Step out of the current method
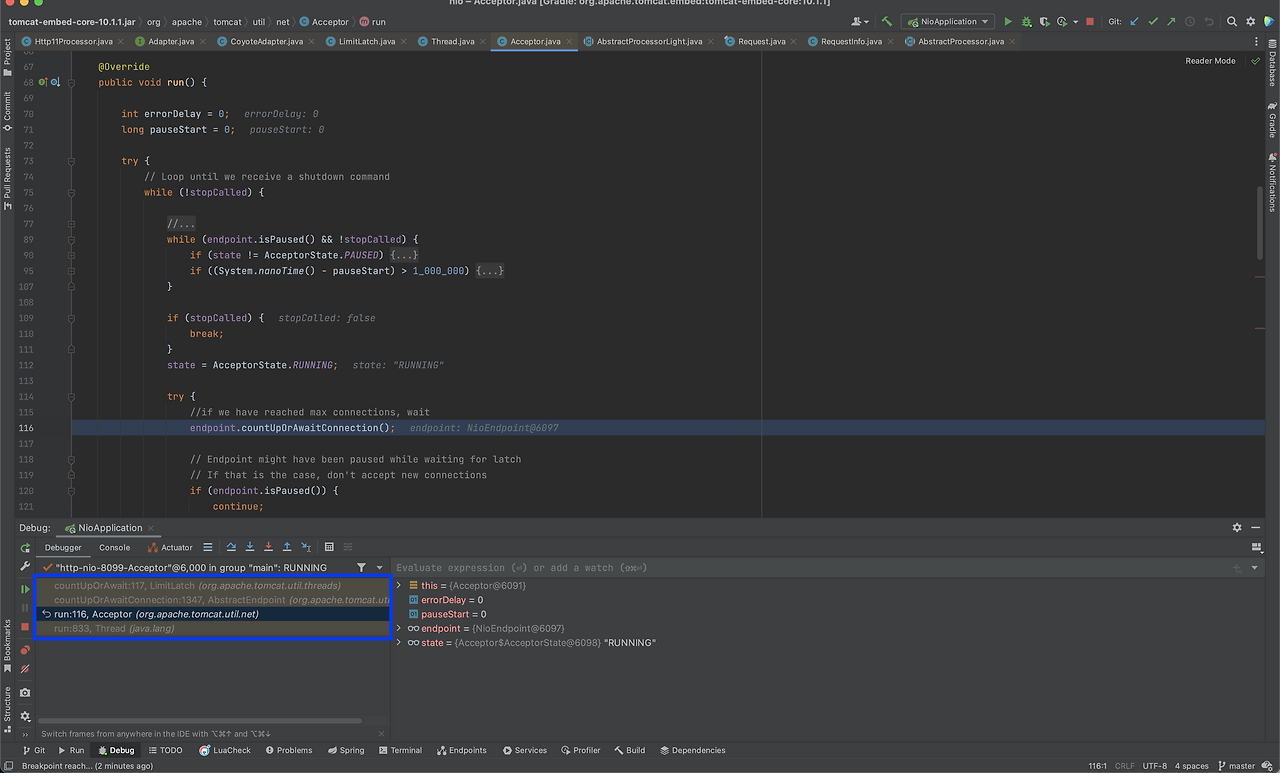1280x773 pixels. 287,547
